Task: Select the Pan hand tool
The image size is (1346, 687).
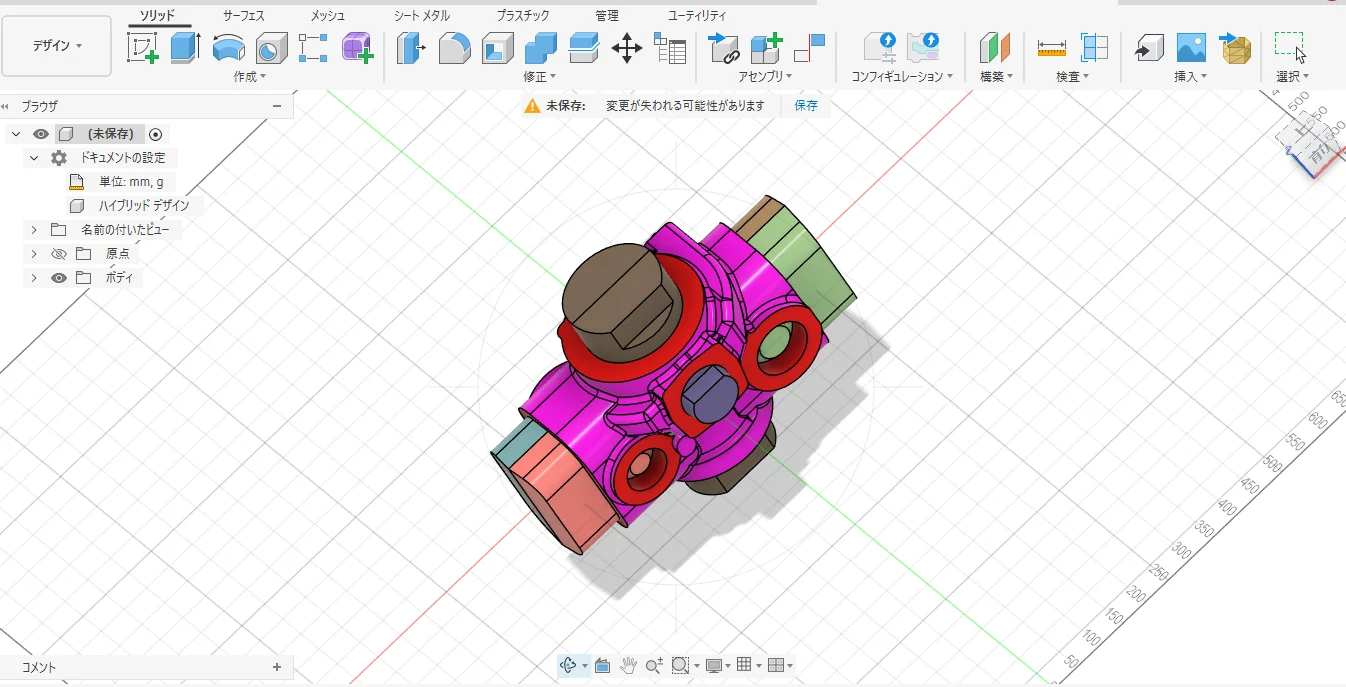Action: pyautogui.click(x=628, y=665)
